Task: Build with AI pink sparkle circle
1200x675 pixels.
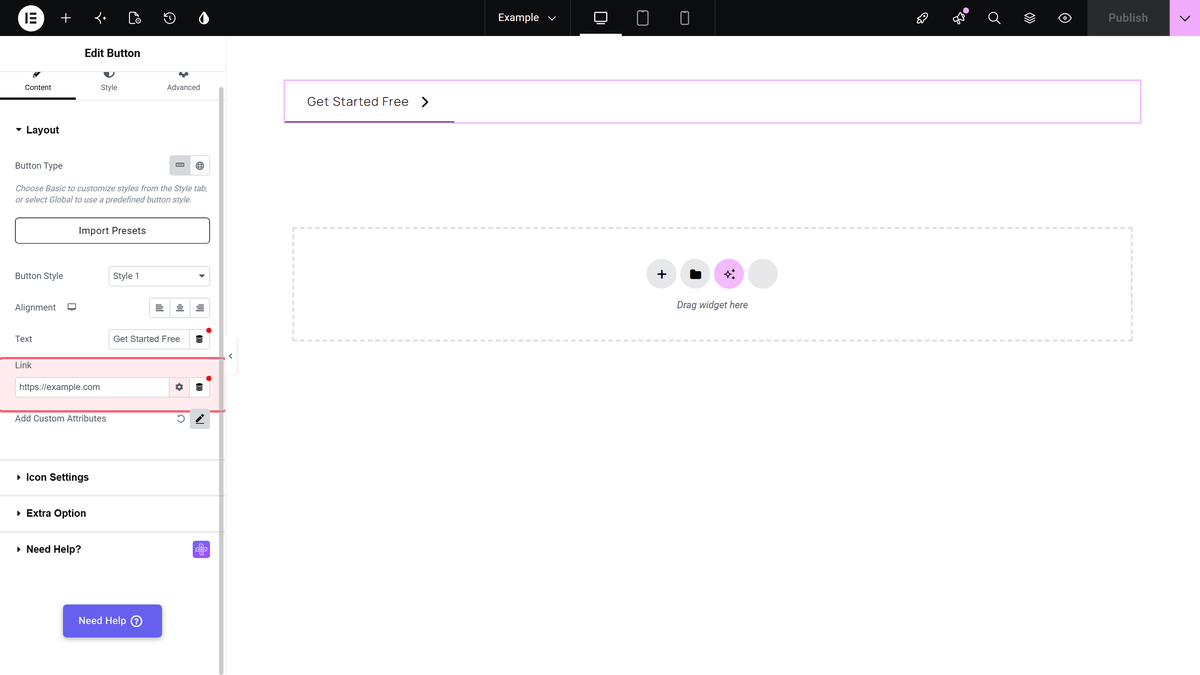Action: tap(729, 274)
